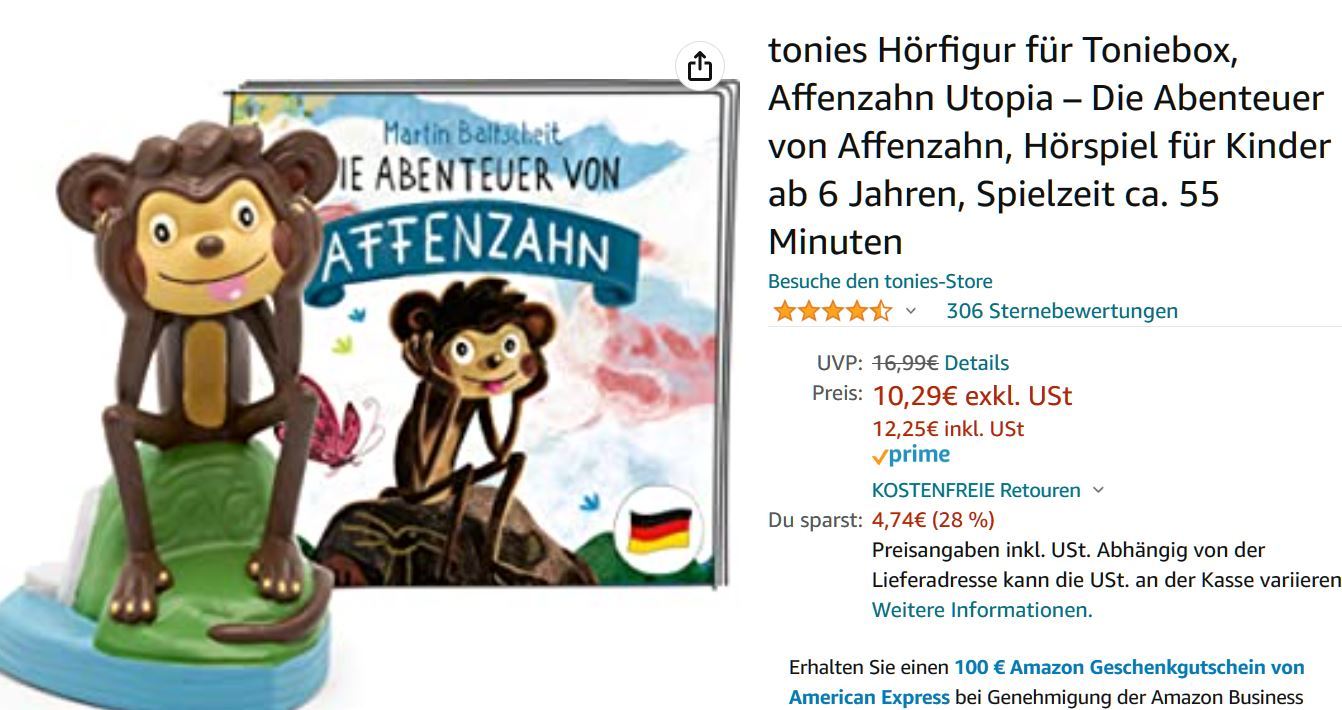Click the product title text
The height and width of the screenshot is (710, 1342).
[x=1049, y=145]
